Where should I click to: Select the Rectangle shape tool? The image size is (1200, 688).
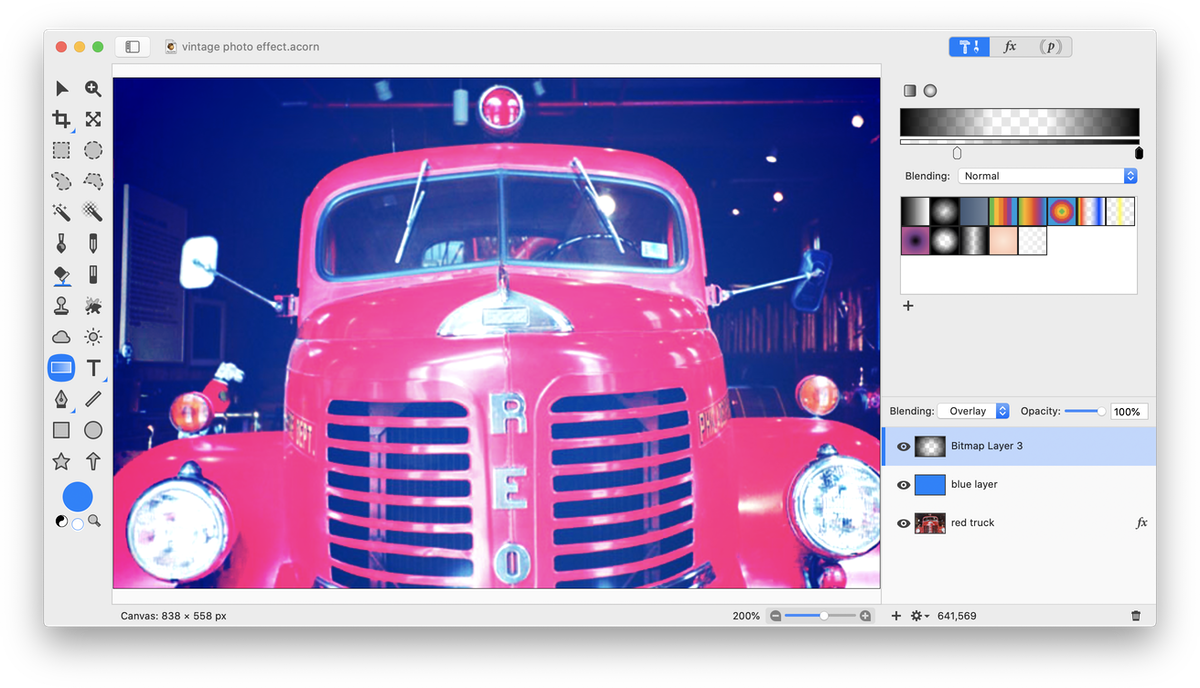[62, 430]
